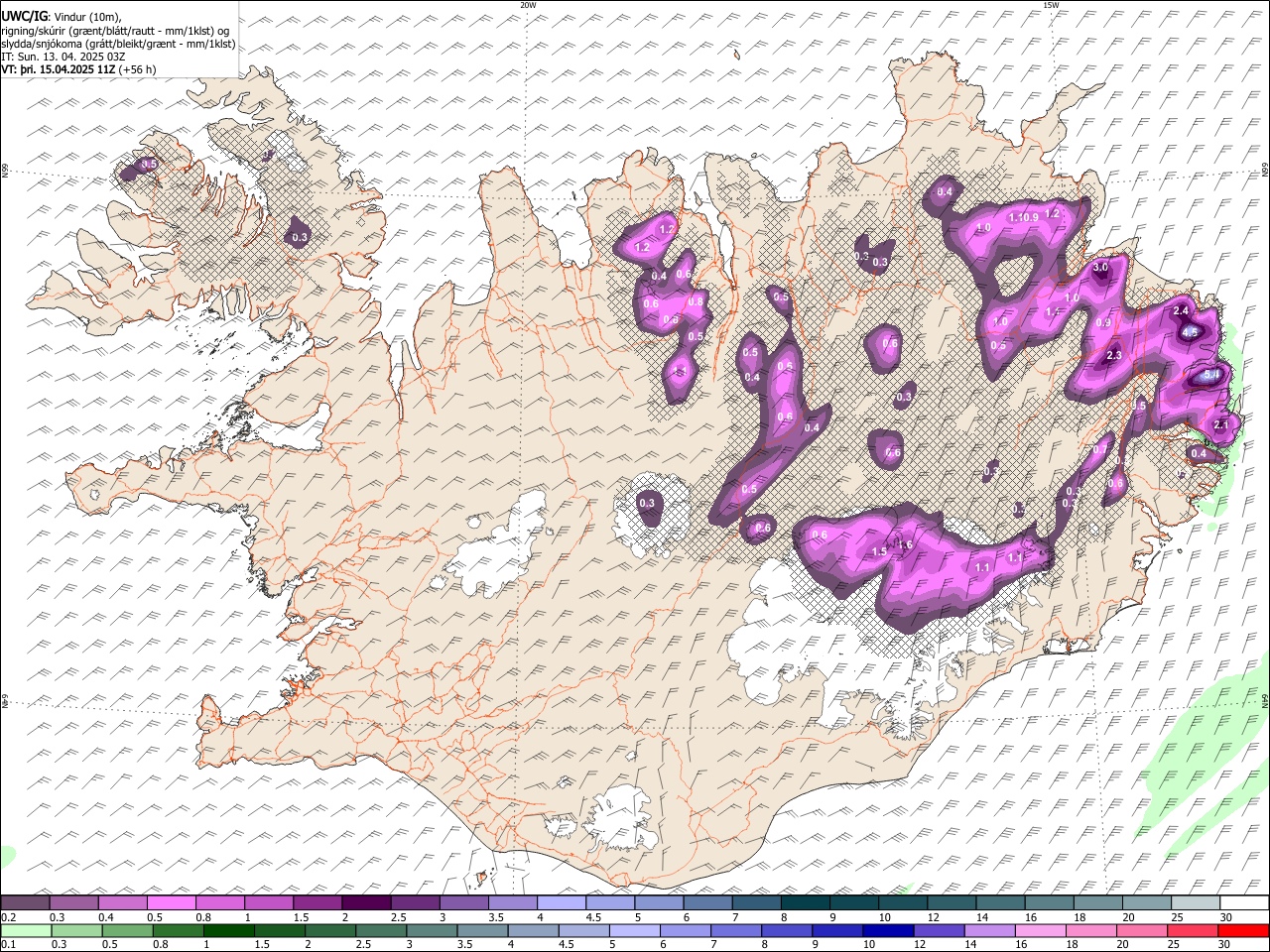Click the '2.4' precipitation value on the map
This screenshot has height=952, width=1270.
1181,311
